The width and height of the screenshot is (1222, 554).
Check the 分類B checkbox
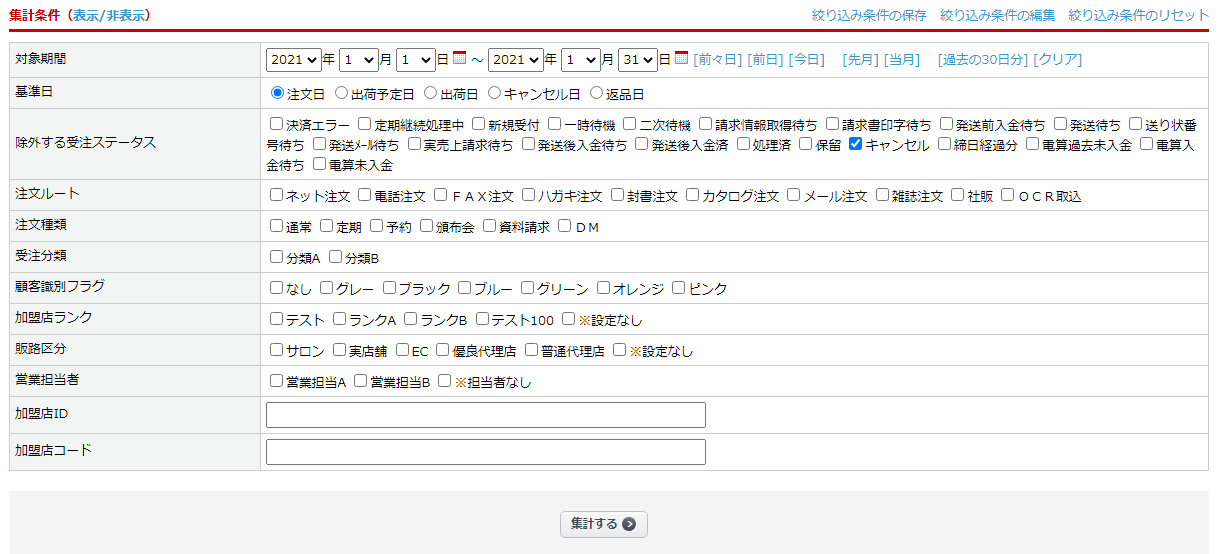(x=336, y=257)
